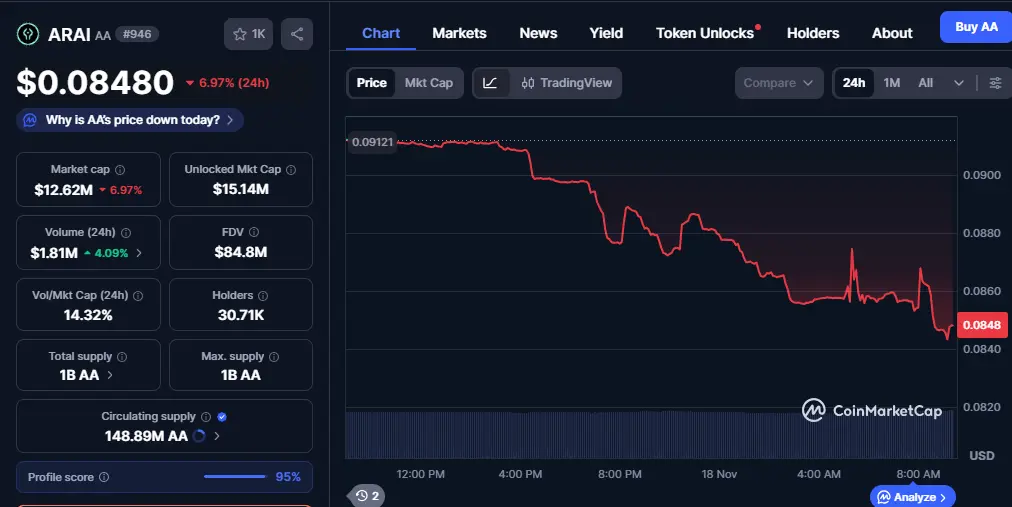This screenshot has height=507, width=1012.
Task: Click the 1B AA value under Max. supply
Action: [241, 375]
